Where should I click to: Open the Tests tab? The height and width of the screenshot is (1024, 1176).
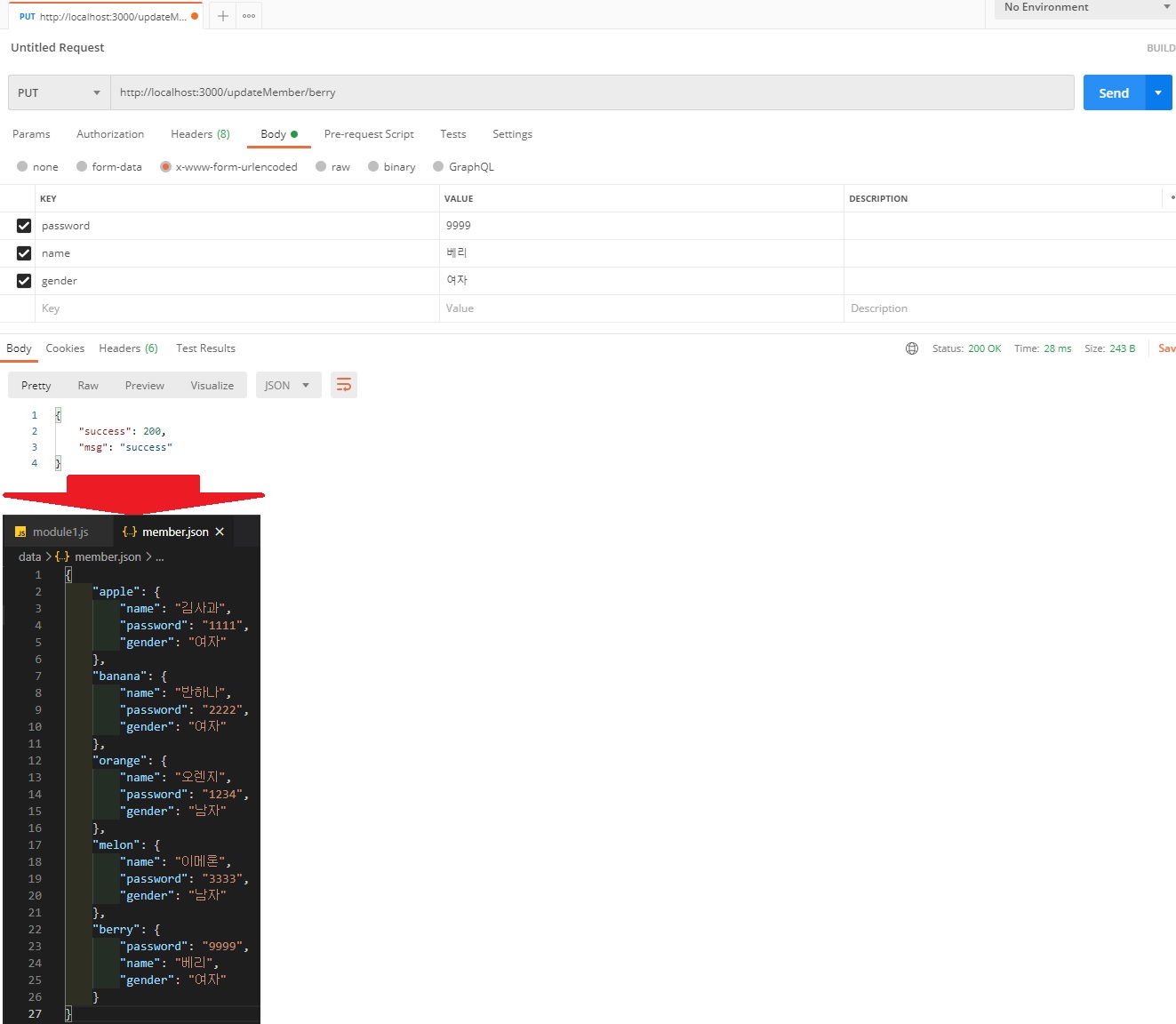pos(453,134)
